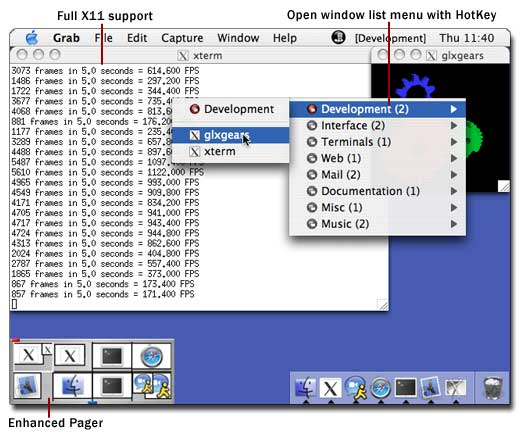
Task: Click the large X window thumbnail in pager
Action: [28, 355]
